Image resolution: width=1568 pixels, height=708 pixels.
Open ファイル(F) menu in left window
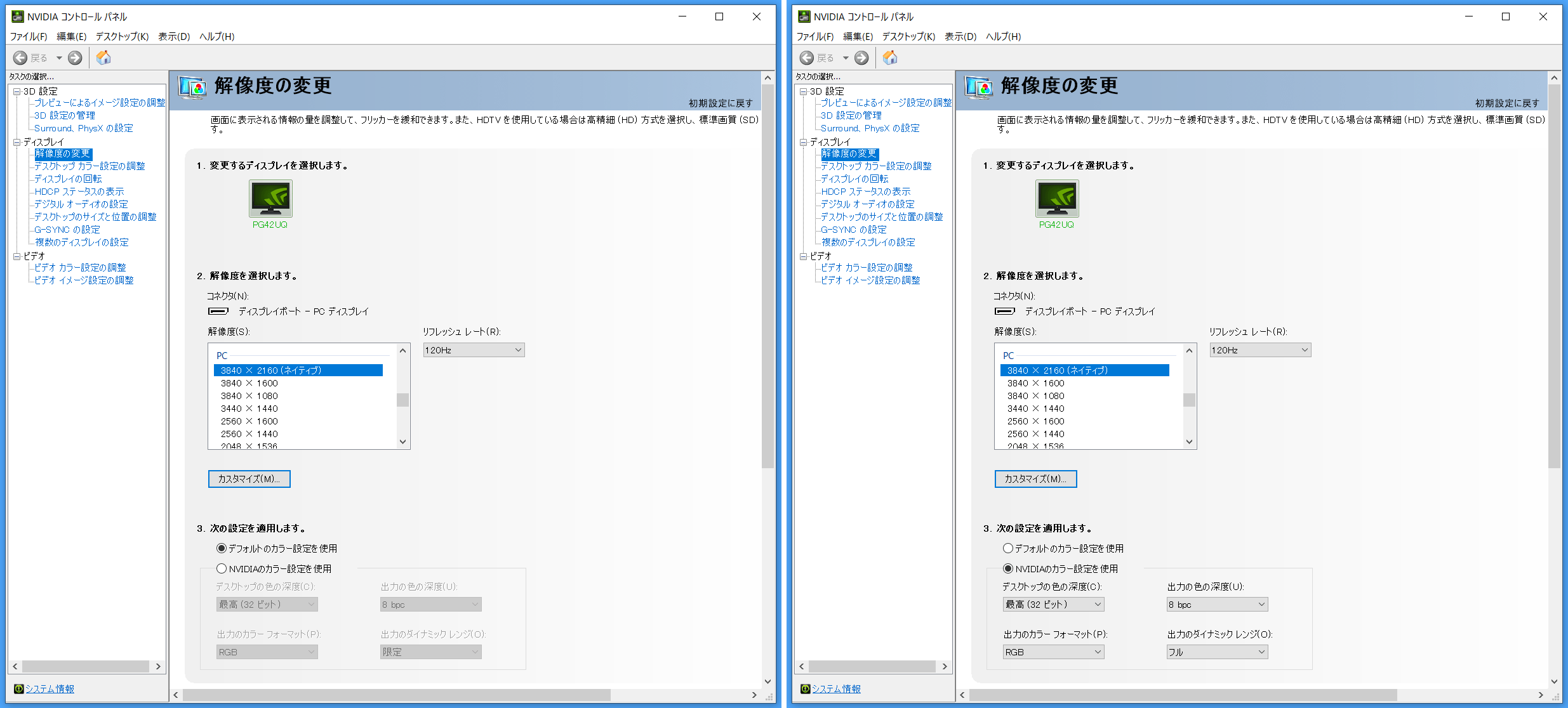pos(29,36)
